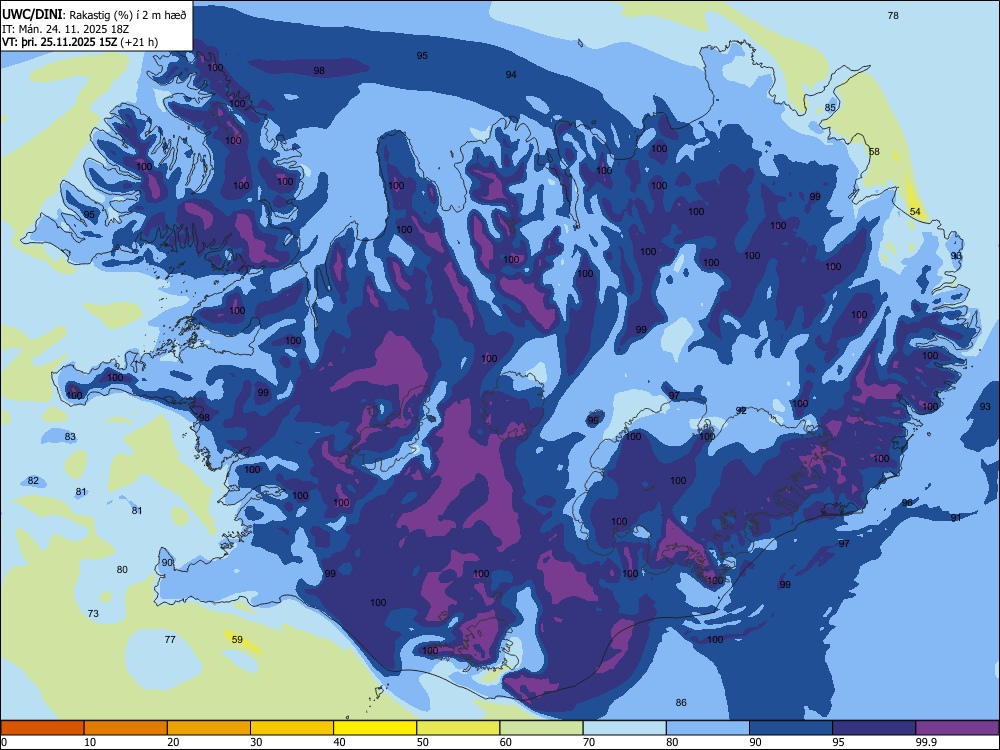Select the light blue 80–90 legend swatch
Image resolution: width=1000 pixels, height=750 pixels.
pyautogui.click(x=708, y=728)
